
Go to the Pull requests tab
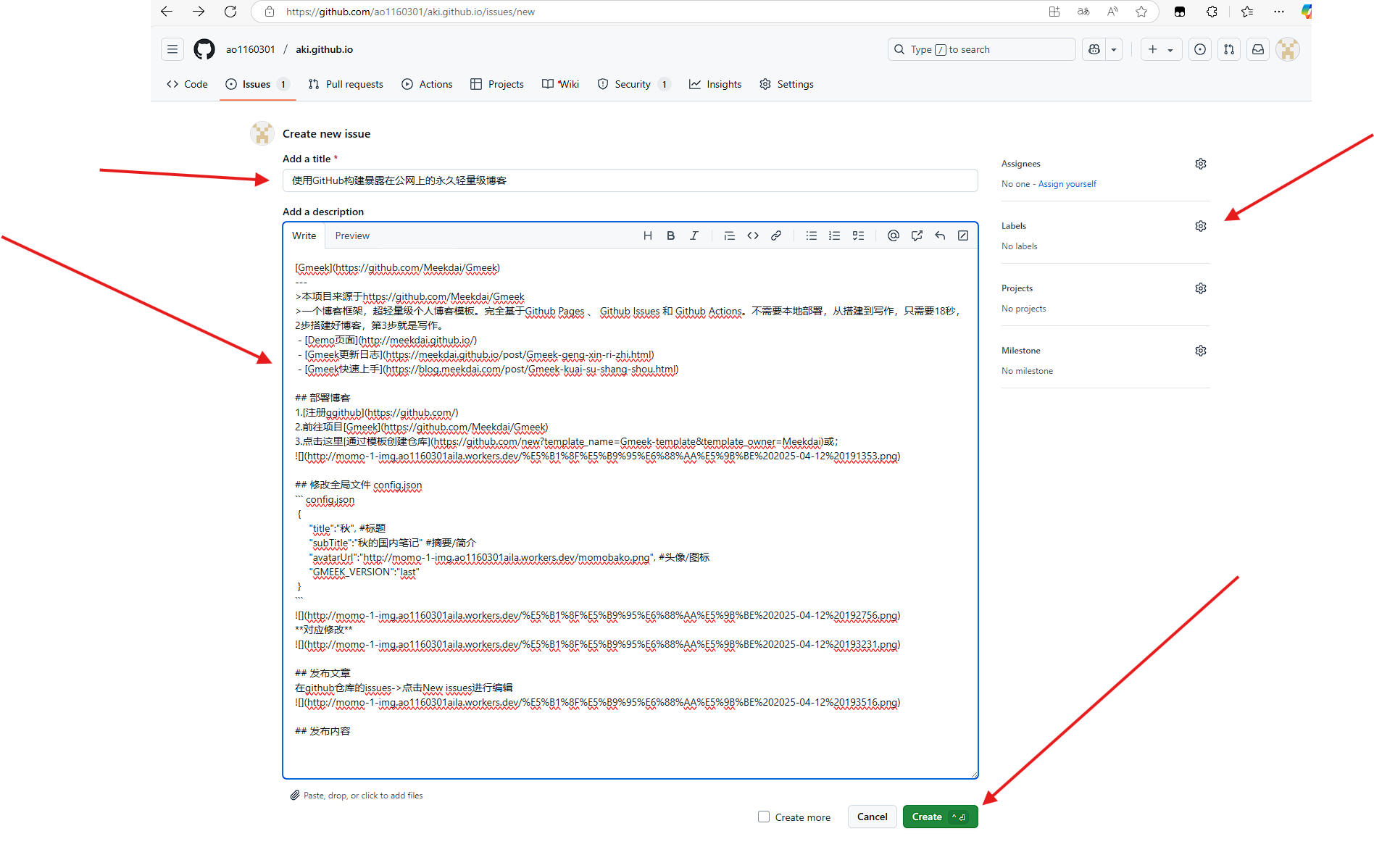click(x=346, y=84)
